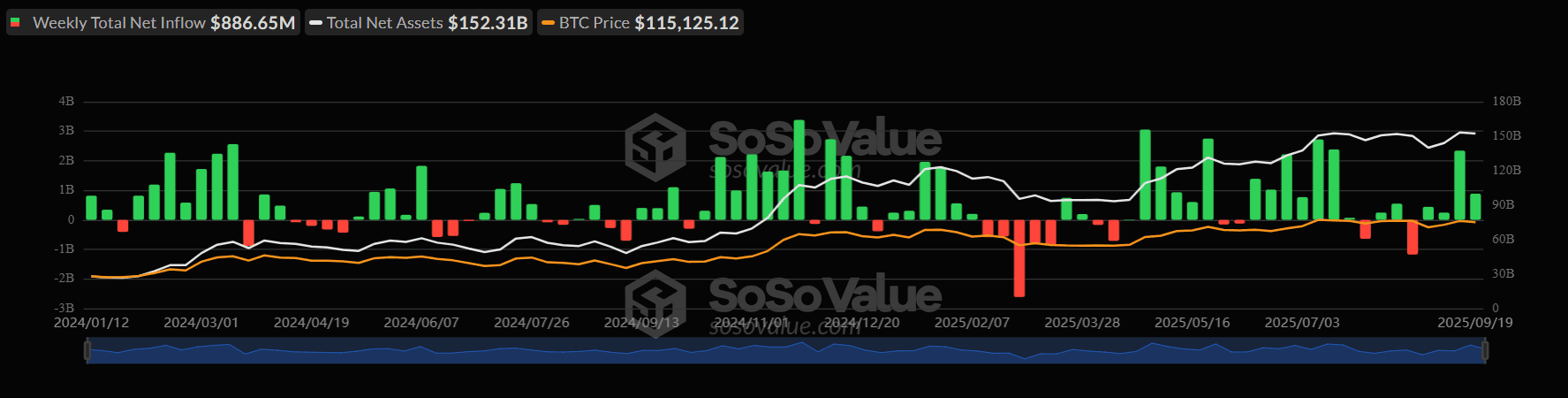Click the middle of the range scrollbar
1568x398 pixels.
pyautogui.click(x=785, y=350)
